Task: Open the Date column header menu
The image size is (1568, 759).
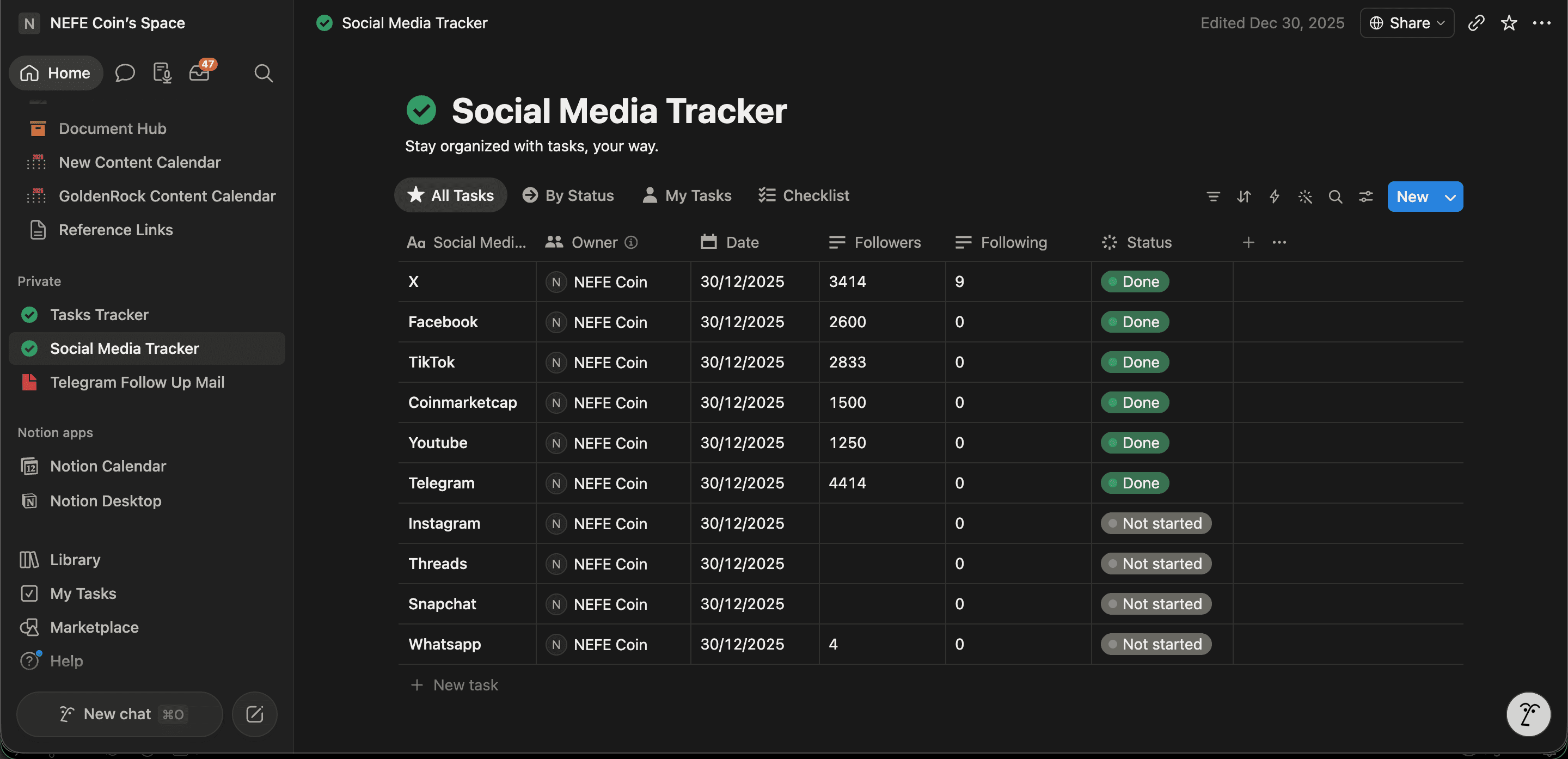Action: pyautogui.click(x=730, y=242)
